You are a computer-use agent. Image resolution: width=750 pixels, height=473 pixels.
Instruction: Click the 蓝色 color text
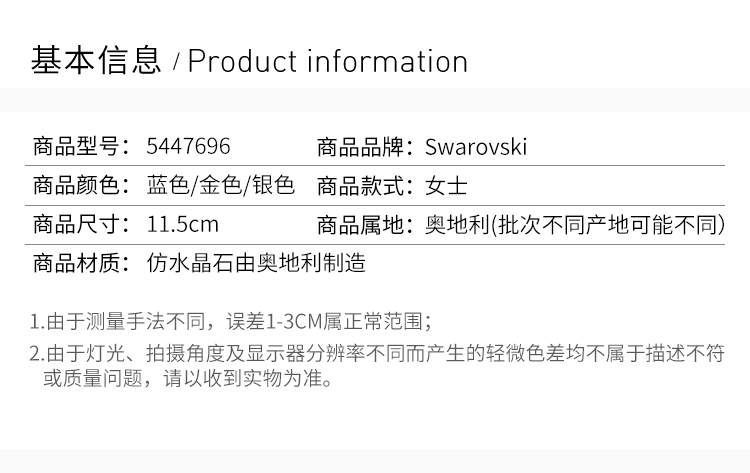pos(167,186)
